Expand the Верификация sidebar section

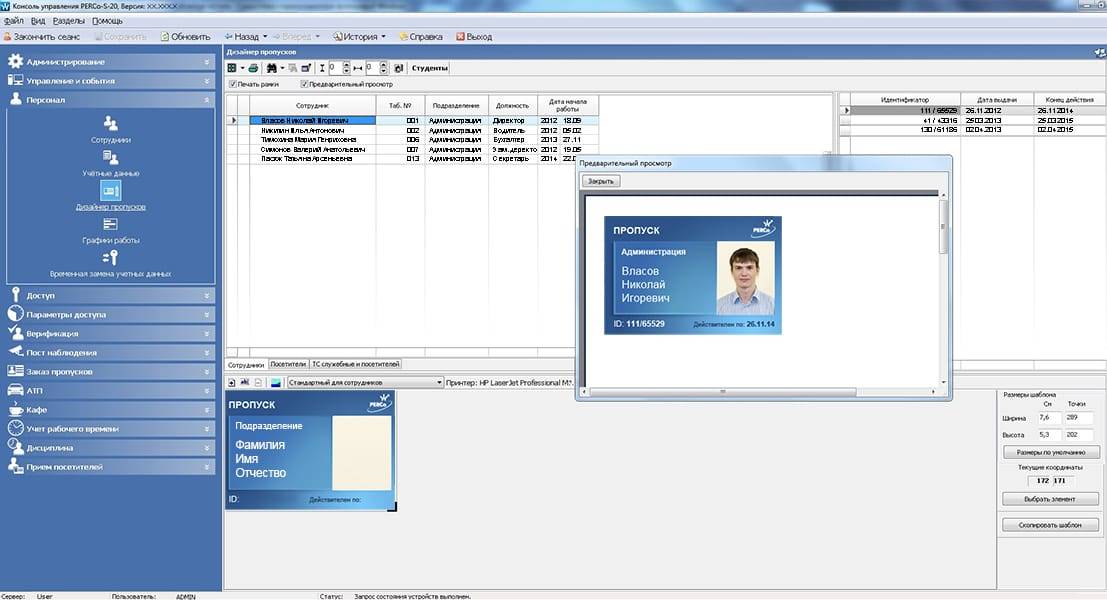tap(110, 334)
